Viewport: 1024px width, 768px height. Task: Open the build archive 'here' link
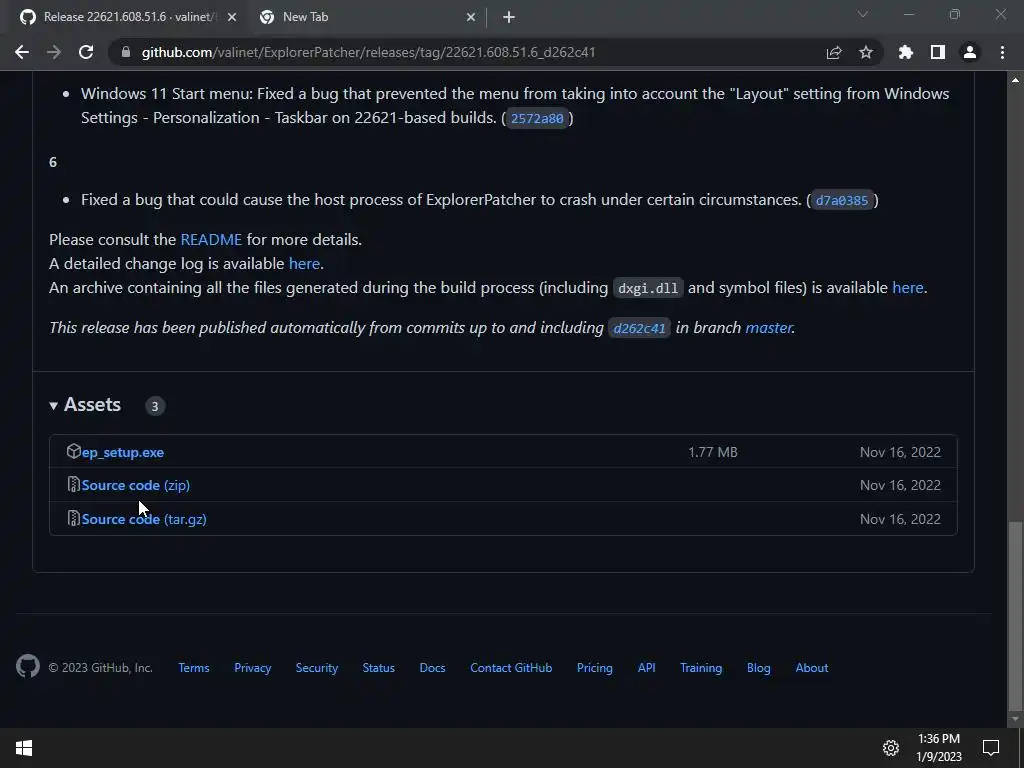point(908,288)
